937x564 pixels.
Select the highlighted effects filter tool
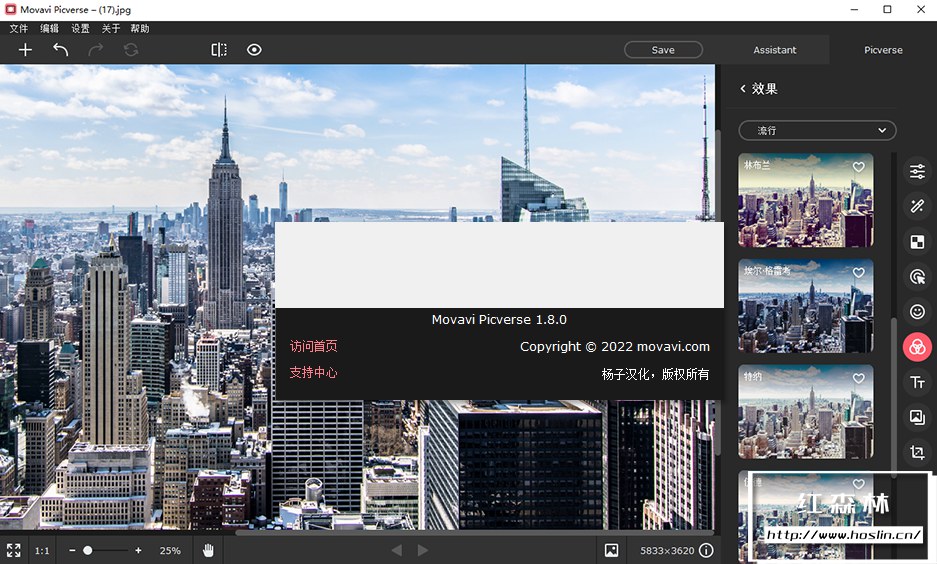[x=917, y=347]
